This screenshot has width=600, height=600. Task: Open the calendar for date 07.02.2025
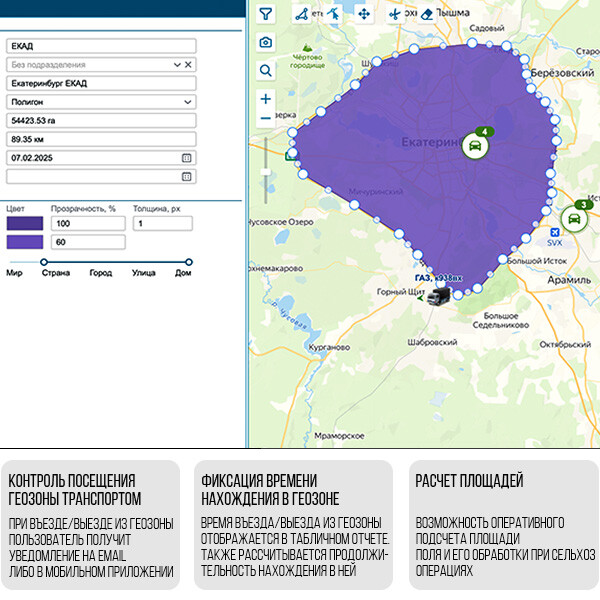(x=187, y=158)
